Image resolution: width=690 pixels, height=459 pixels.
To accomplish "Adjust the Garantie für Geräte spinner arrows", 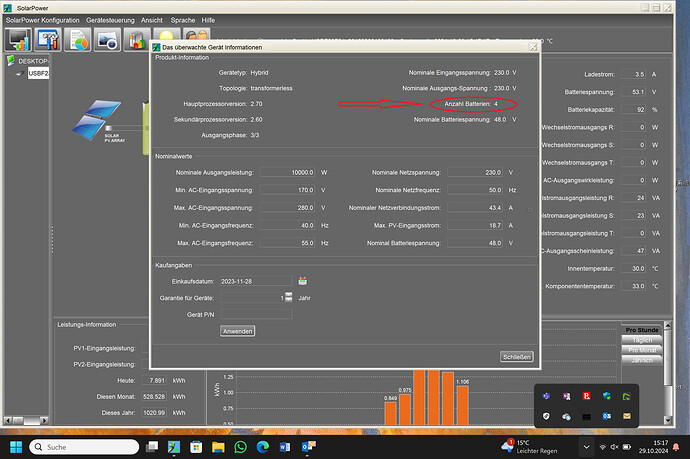I will (x=288, y=297).
